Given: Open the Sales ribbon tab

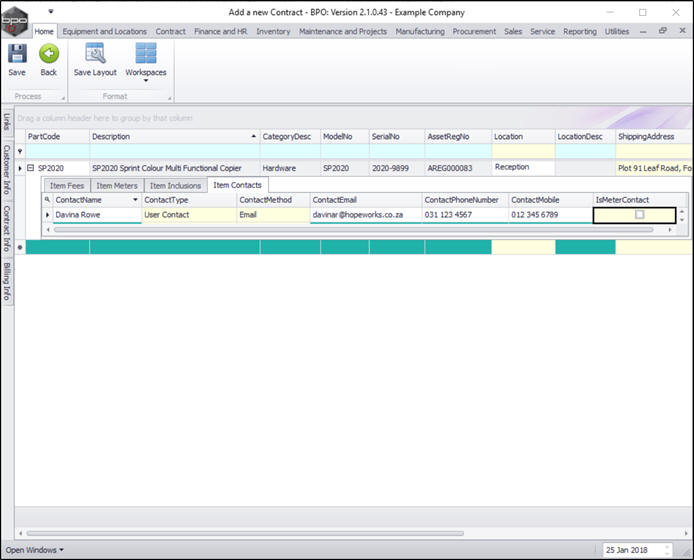Looking at the screenshot, I should pyautogui.click(x=513, y=31).
